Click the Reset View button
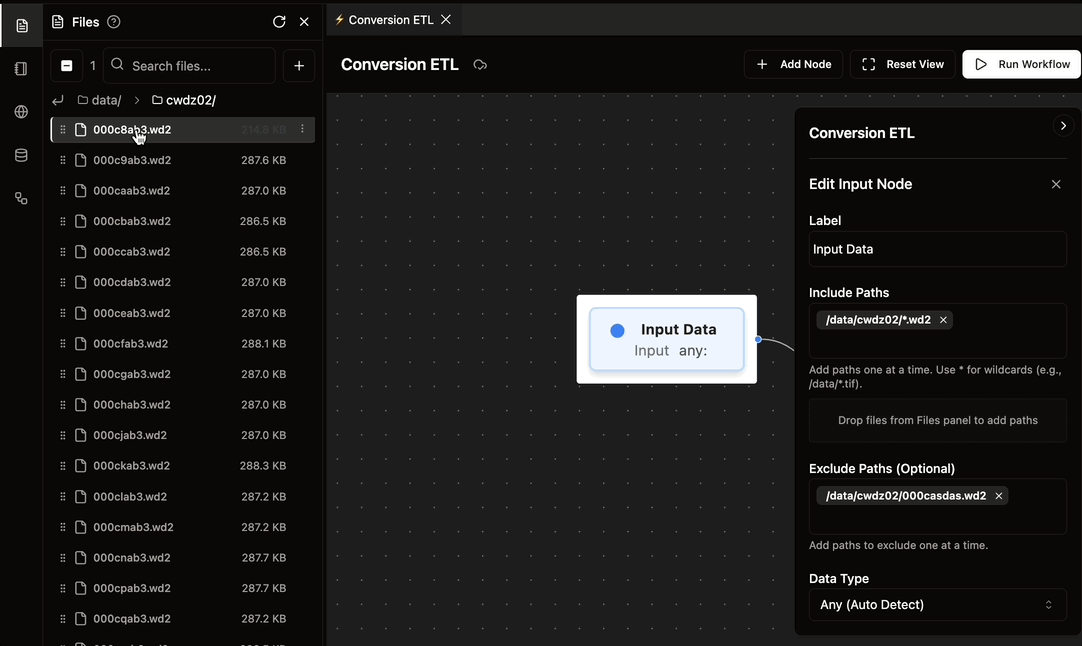This screenshot has width=1082, height=646. pyautogui.click(x=902, y=64)
